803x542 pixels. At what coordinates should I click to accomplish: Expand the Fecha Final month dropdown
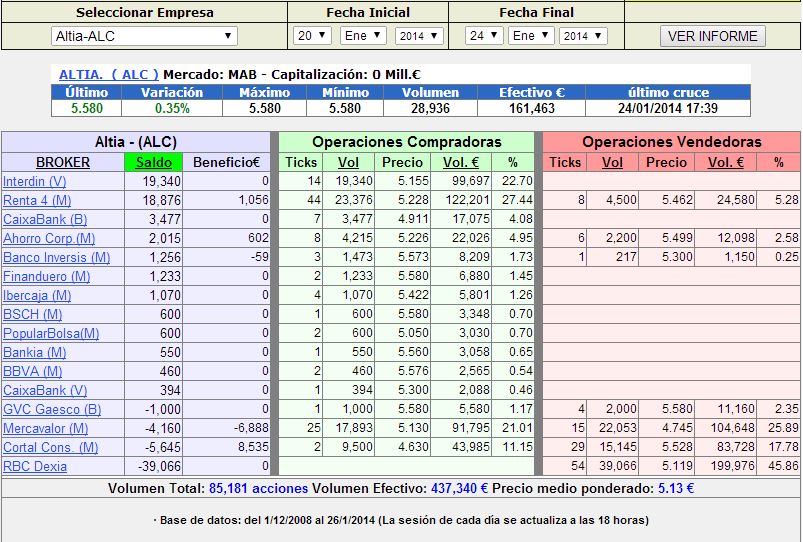click(x=532, y=36)
